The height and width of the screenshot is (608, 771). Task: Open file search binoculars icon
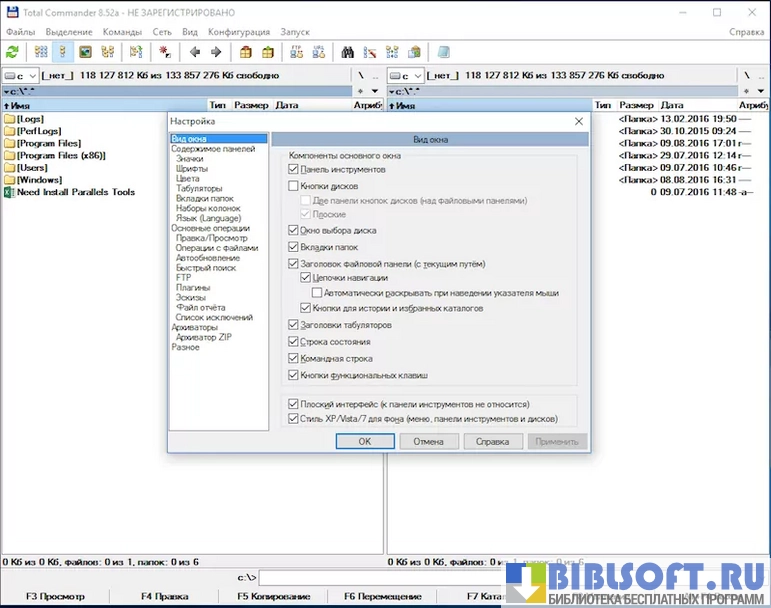coord(348,52)
